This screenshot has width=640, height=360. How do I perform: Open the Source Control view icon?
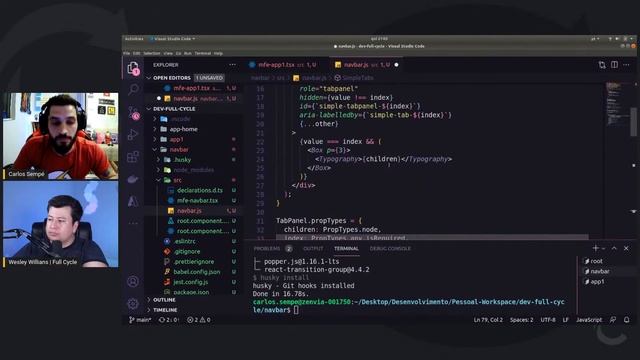tap(134, 113)
